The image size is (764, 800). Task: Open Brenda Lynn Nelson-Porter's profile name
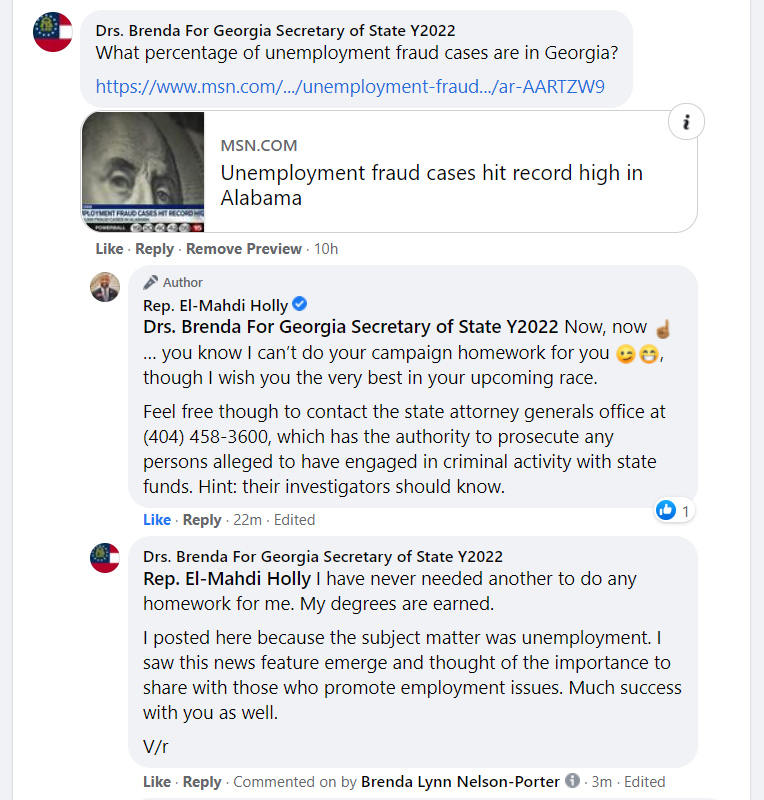[460, 782]
